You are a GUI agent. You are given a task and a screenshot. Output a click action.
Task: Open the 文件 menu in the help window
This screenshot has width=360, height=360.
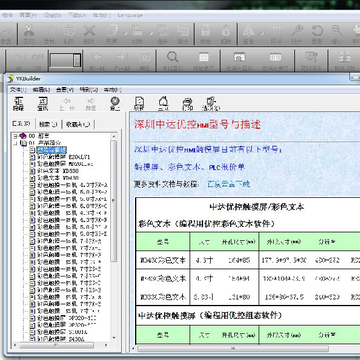point(18,90)
